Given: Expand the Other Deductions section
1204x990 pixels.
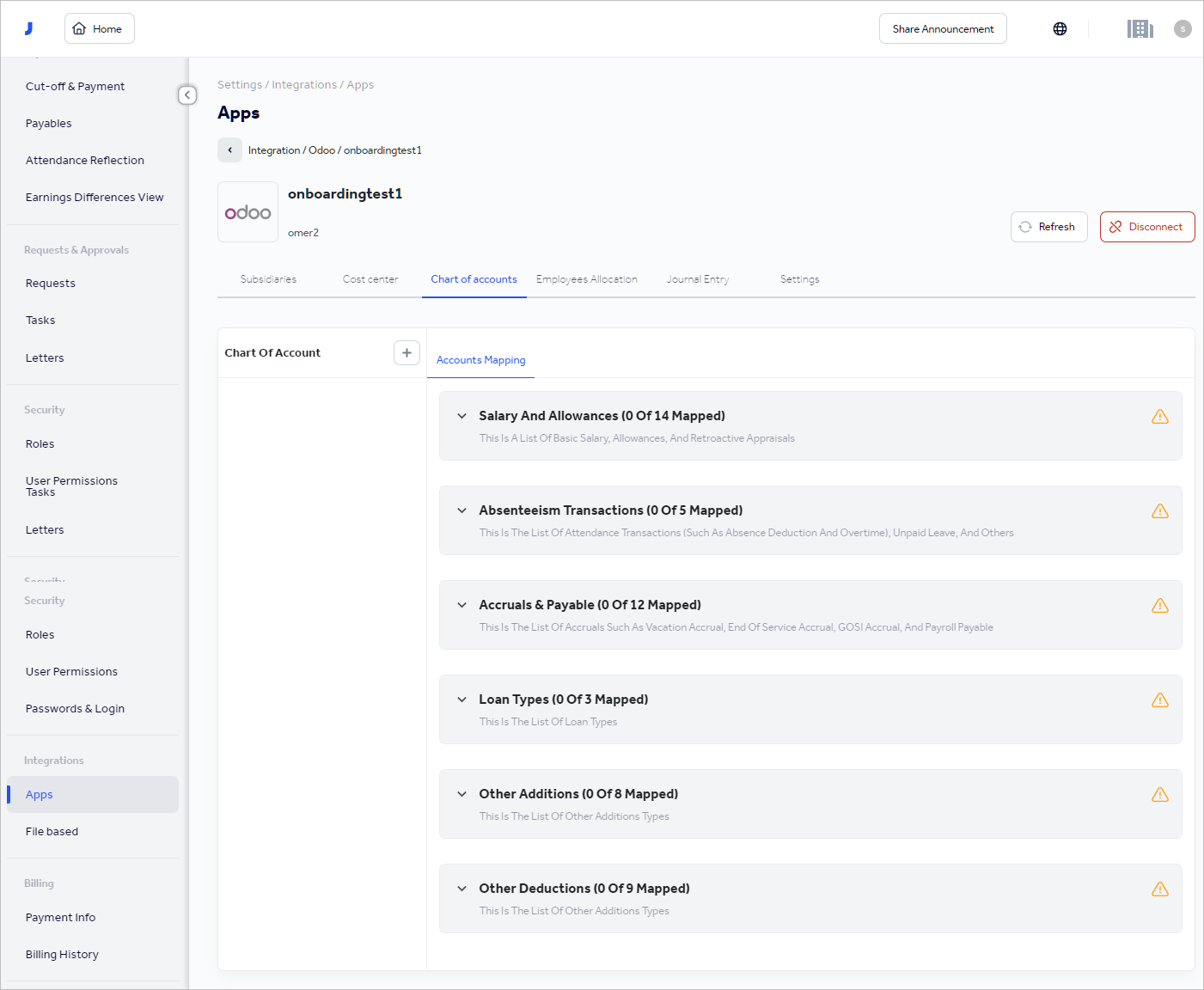Looking at the screenshot, I should (x=462, y=889).
